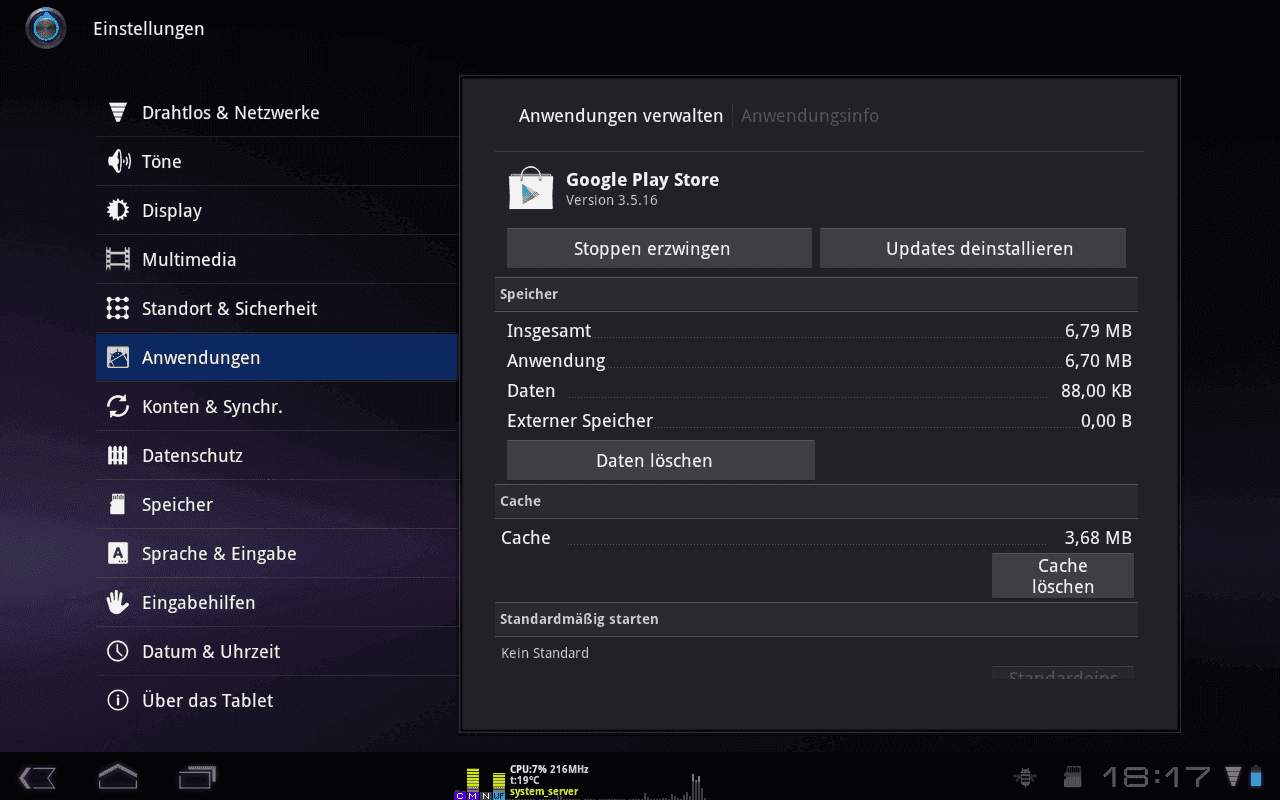
Task: Tap the Anwendung 6,70 MB value
Action: coord(1098,361)
